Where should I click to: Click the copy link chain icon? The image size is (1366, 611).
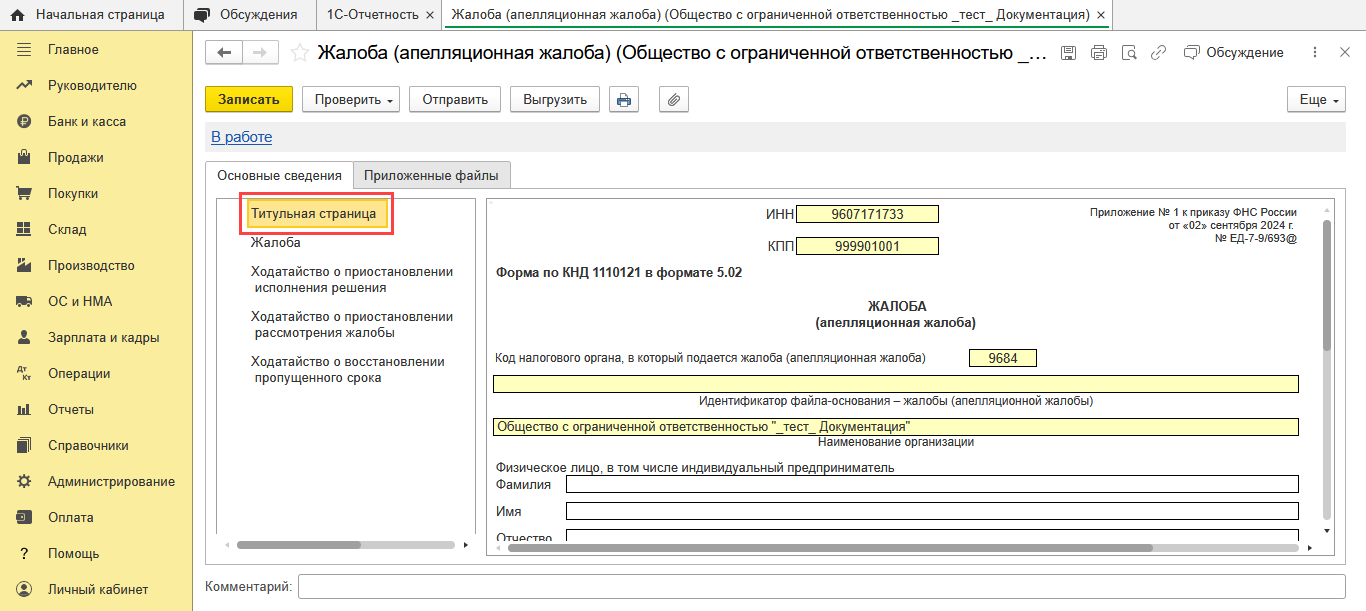[x=1158, y=53]
